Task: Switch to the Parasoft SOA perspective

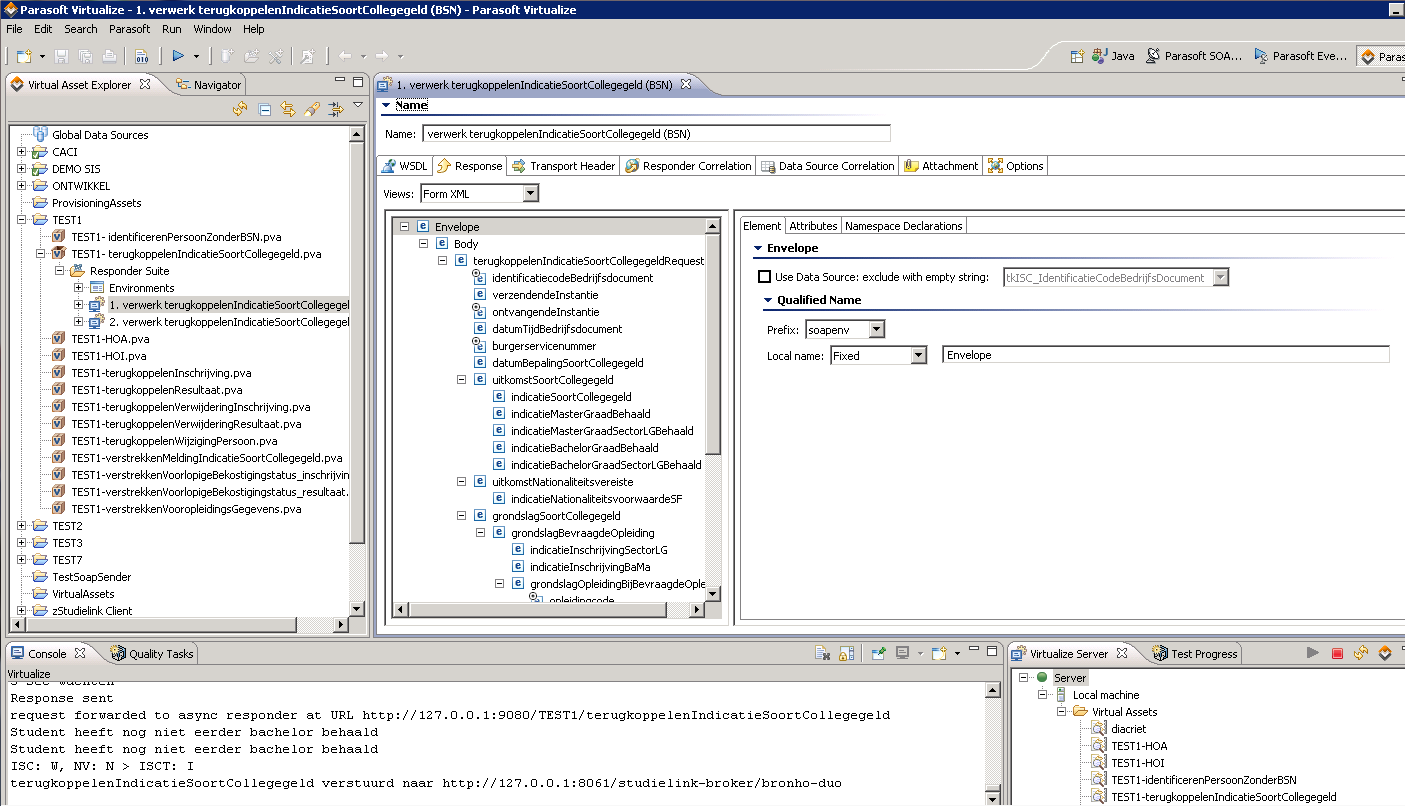Action: (x=1194, y=56)
